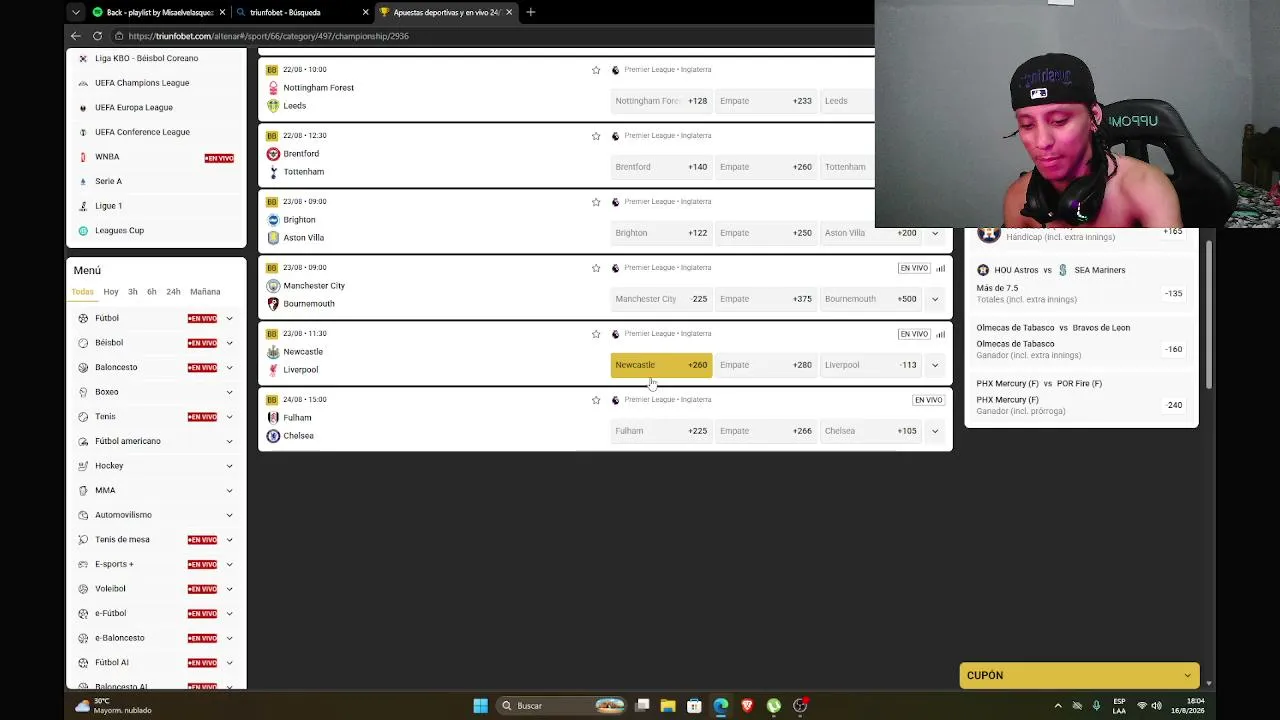Select Brentford +140 odds
Image resolution: width=1280 pixels, height=720 pixels.
tap(661, 167)
